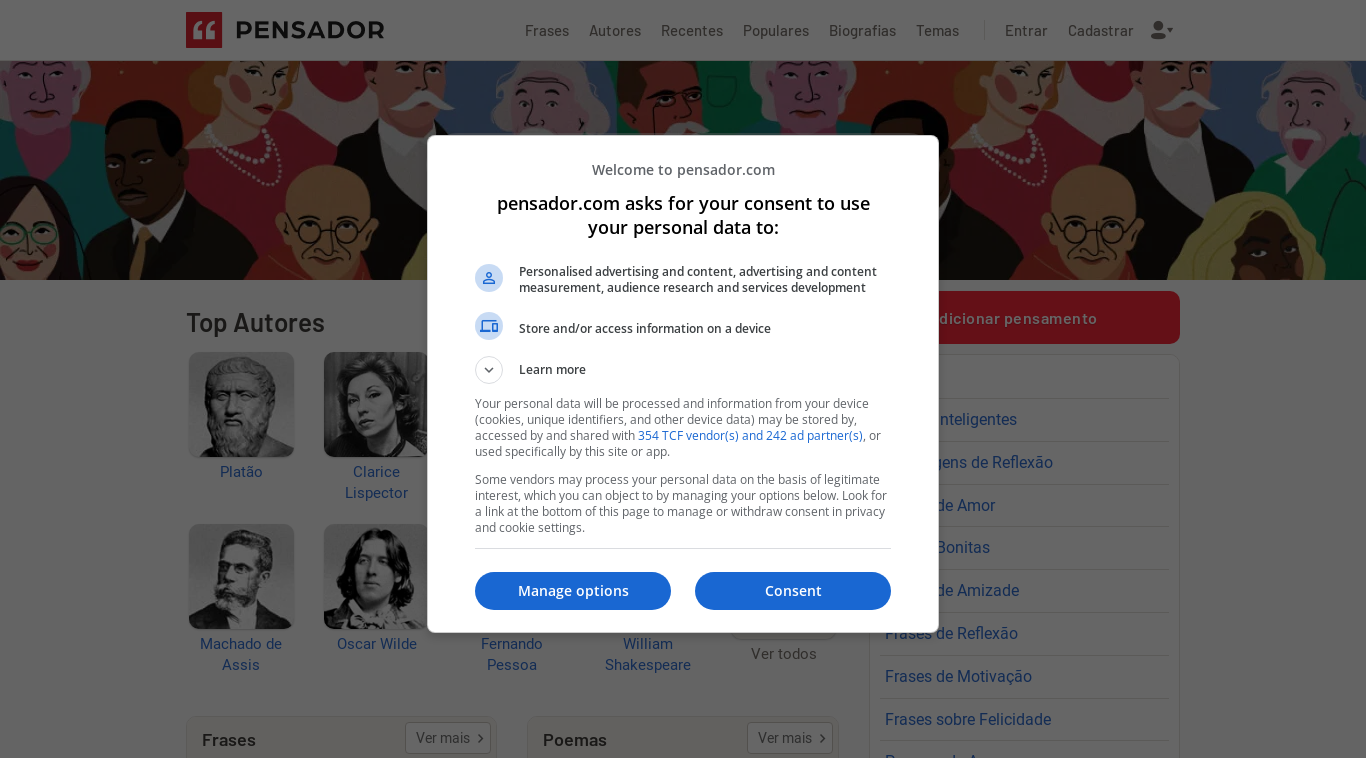Click the Consent button

point(793,591)
